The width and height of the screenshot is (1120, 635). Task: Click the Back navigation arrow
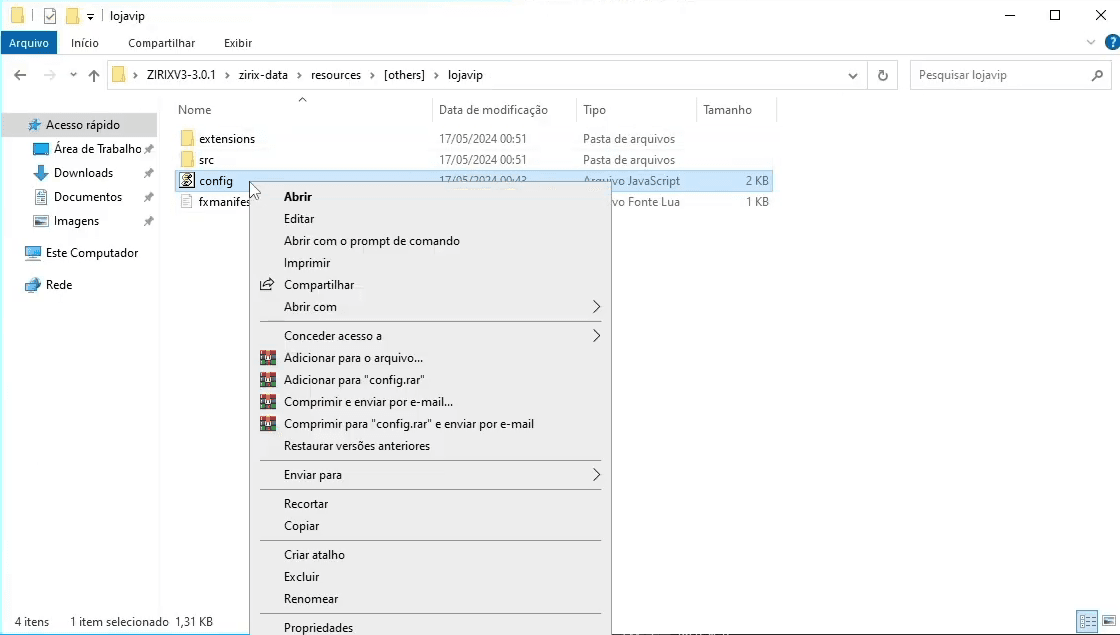click(20, 75)
